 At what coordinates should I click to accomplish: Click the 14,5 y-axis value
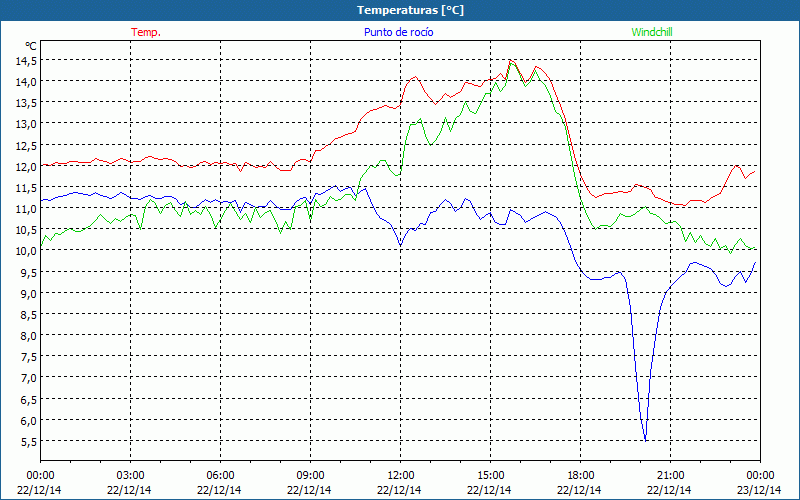pos(26,61)
